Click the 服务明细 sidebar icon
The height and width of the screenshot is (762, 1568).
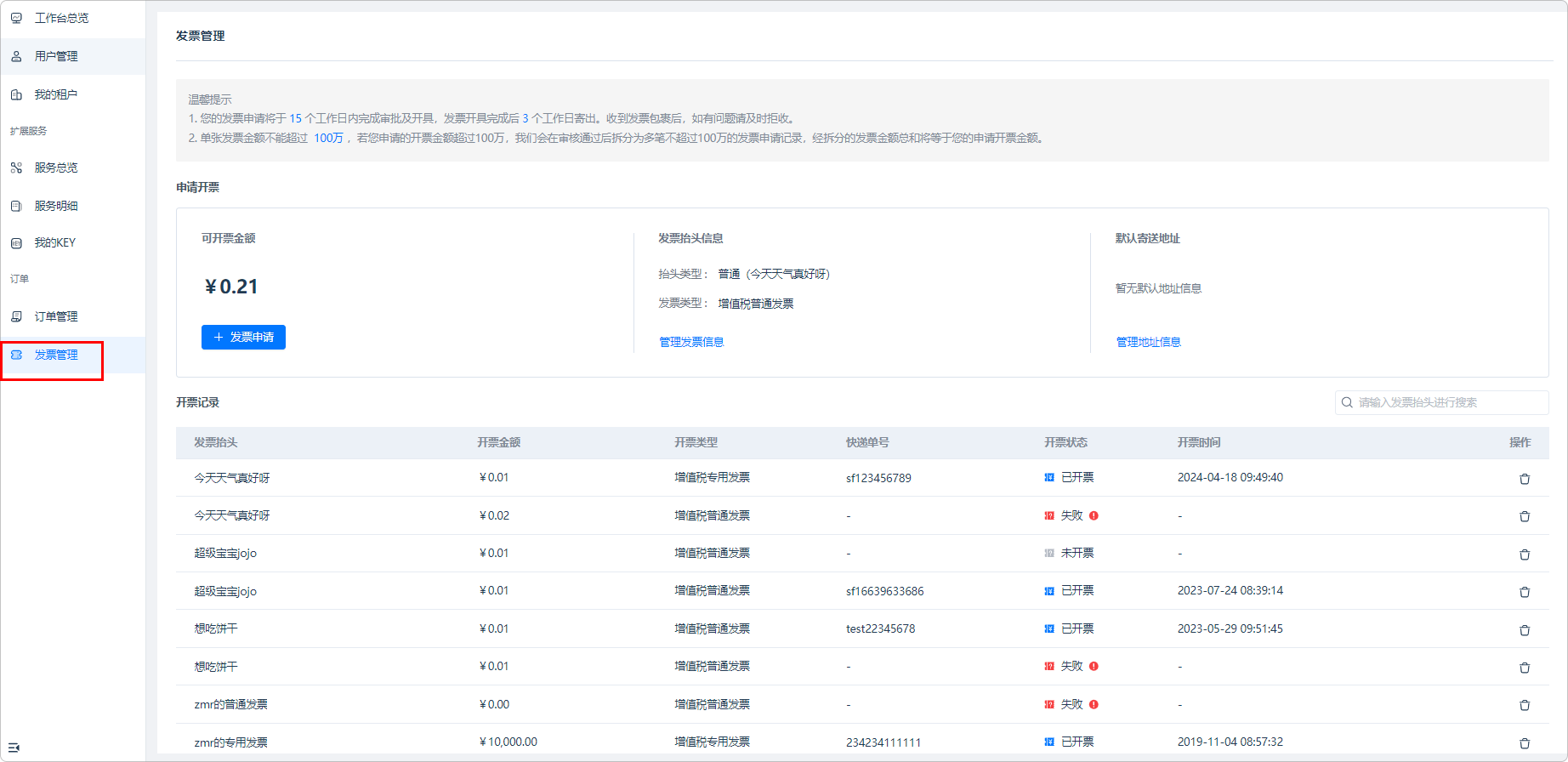(16, 206)
